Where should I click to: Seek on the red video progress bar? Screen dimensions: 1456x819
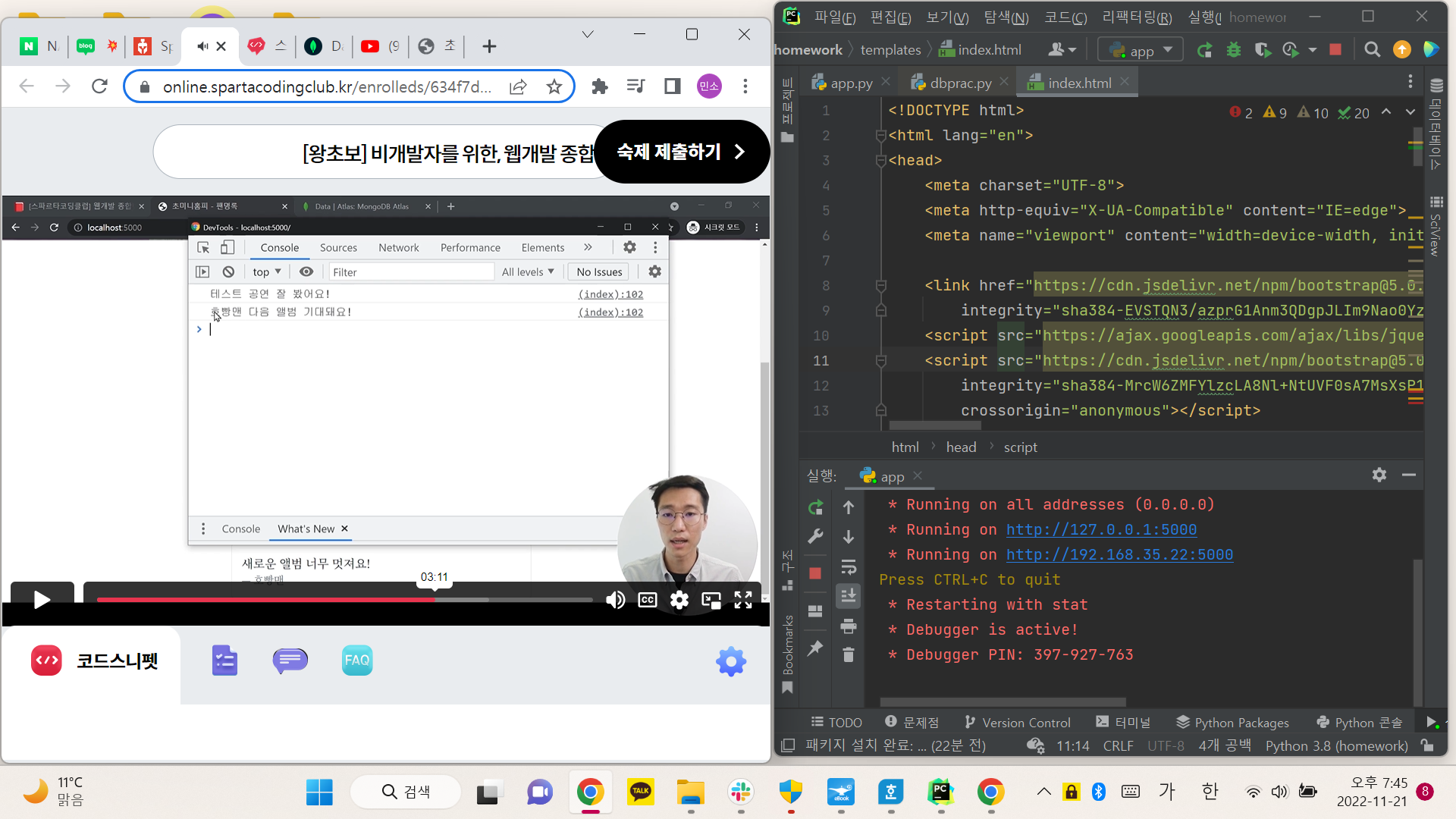coord(344,600)
